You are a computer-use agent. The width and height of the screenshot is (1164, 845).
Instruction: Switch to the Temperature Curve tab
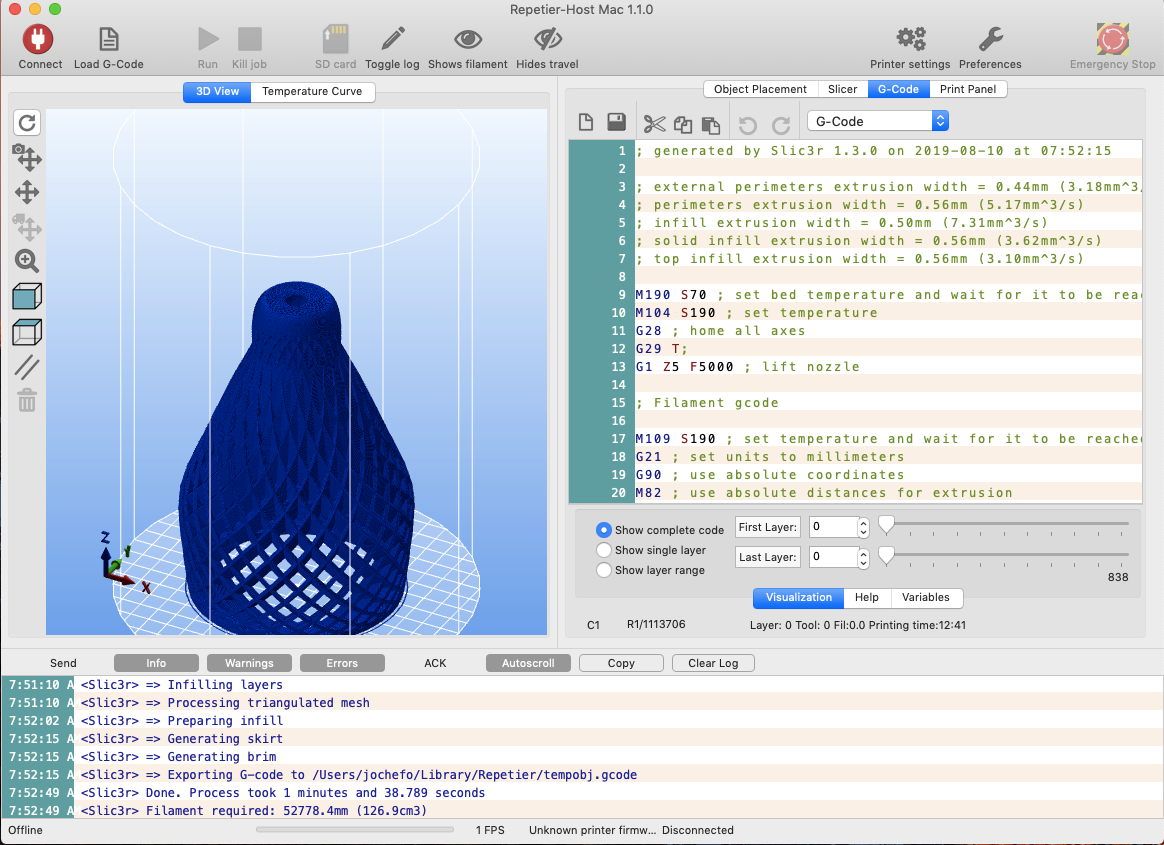pyautogui.click(x=312, y=91)
